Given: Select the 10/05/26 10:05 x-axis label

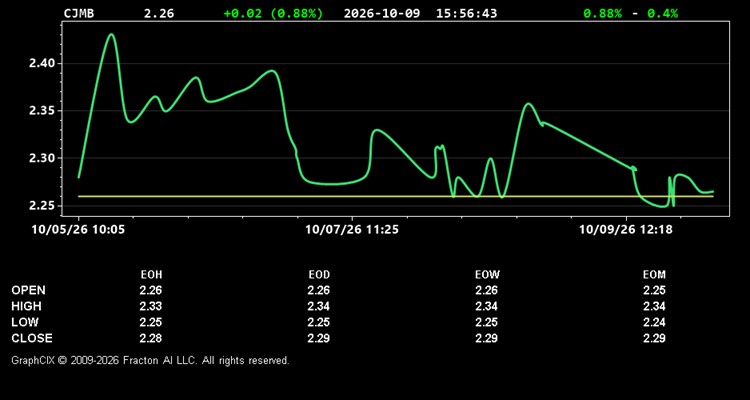Looking at the screenshot, I should (78, 230).
